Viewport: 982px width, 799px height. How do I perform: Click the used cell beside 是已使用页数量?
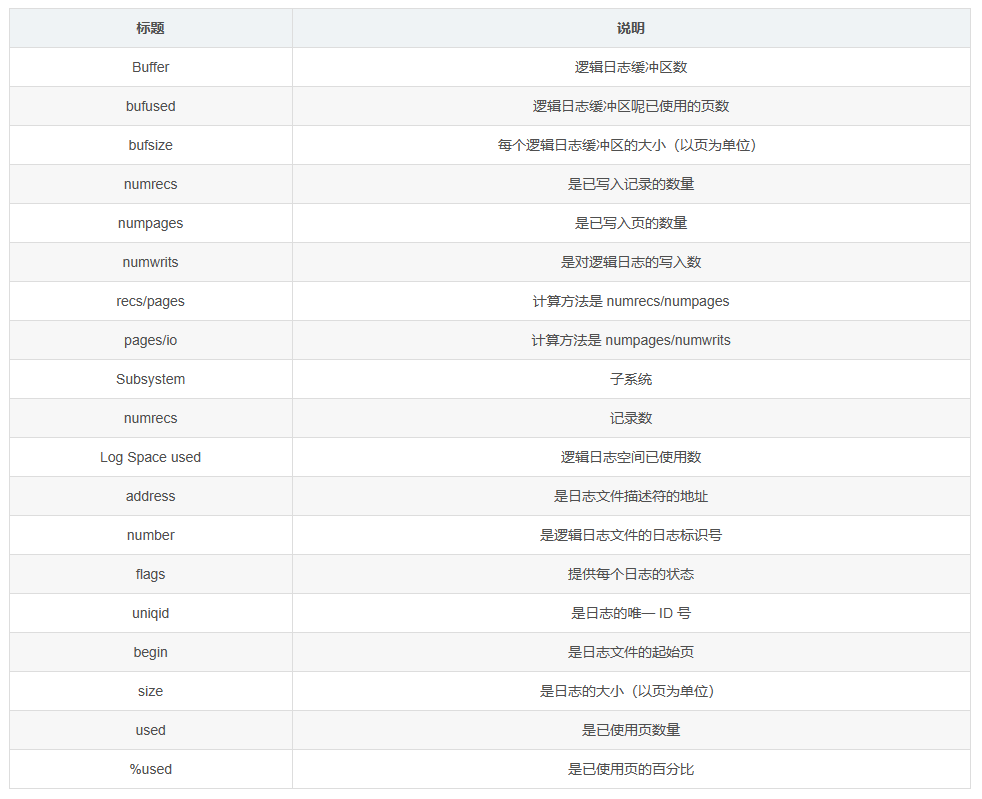click(150, 729)
